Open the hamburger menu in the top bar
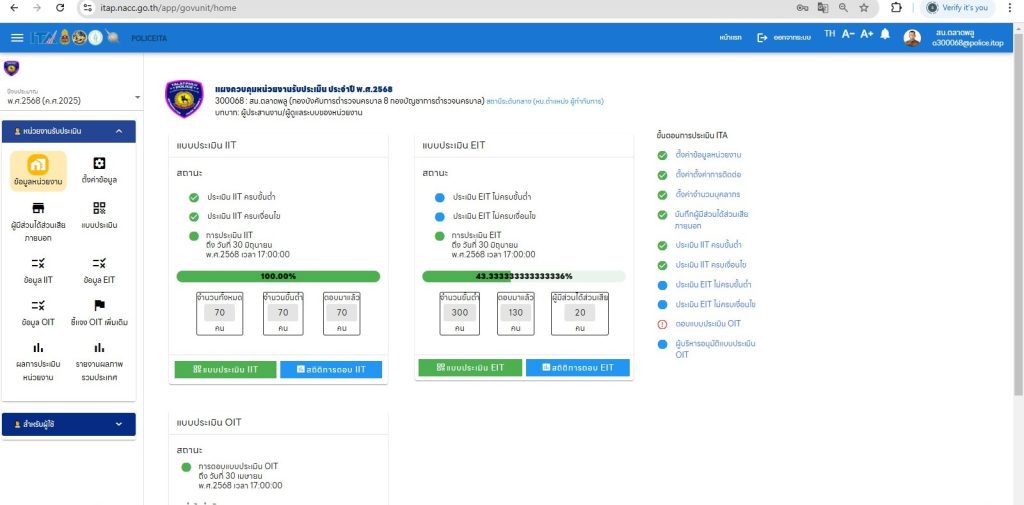The height and width of the screenshot is (505, 1024). pyautogui.click(x=16, y=38)
